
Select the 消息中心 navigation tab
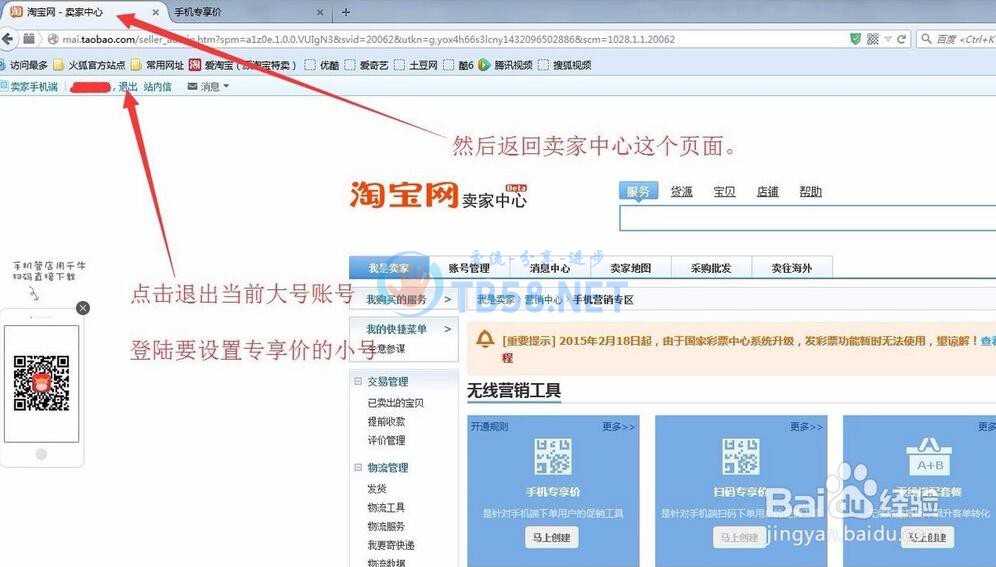tap(550, 268)
